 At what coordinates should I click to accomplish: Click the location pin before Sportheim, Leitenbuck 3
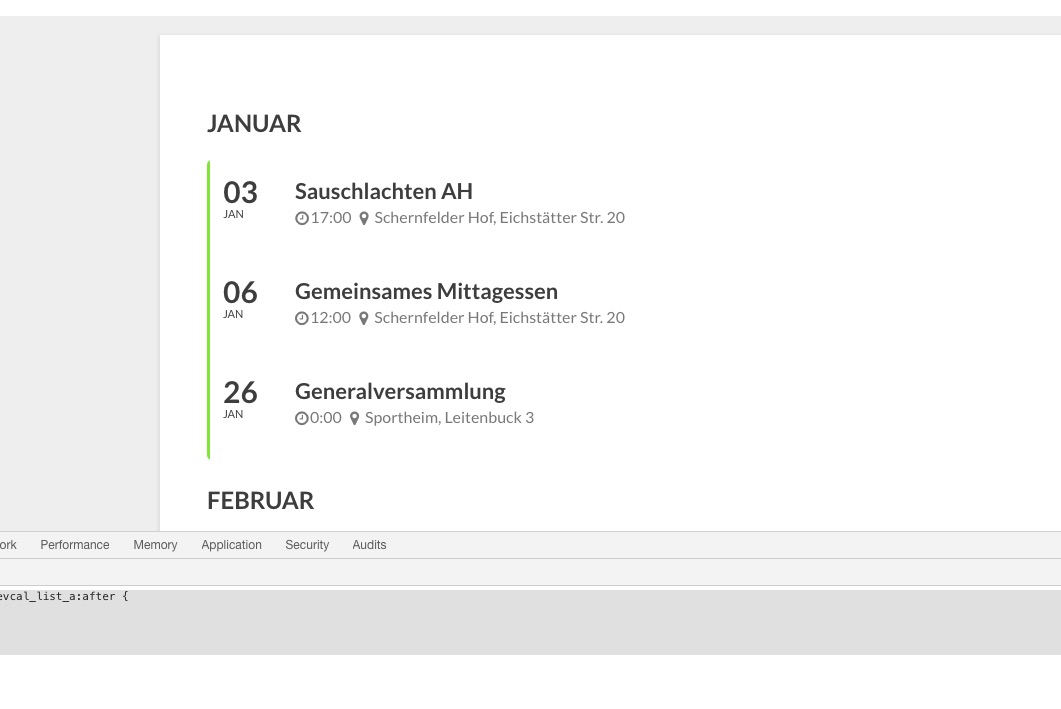click(354, 419)
